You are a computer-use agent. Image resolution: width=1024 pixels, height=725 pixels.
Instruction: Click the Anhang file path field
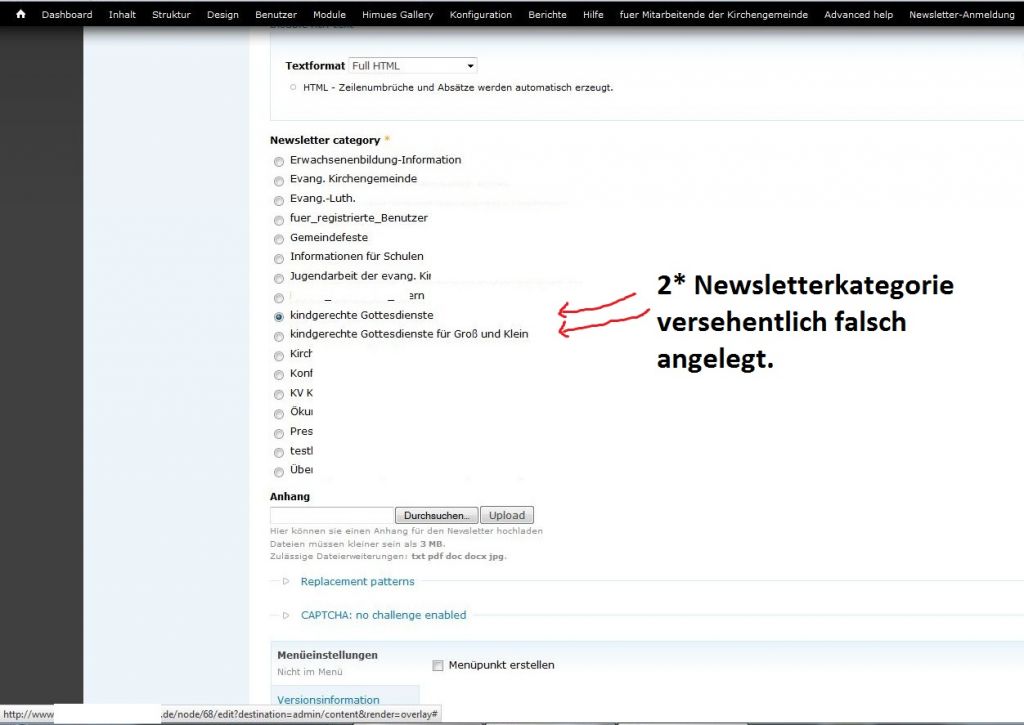tap(332, 515)
